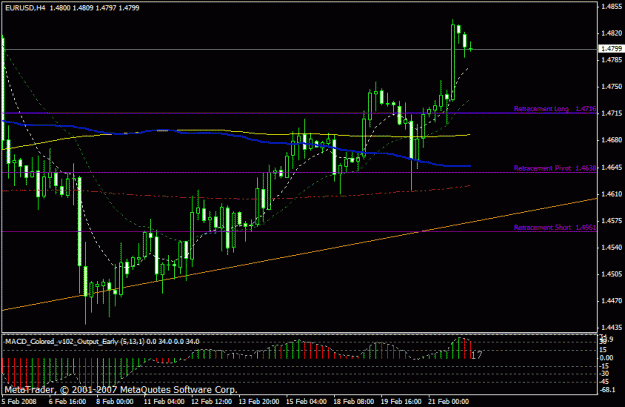Click the MACD value 17 readout

tap(477, 355)
